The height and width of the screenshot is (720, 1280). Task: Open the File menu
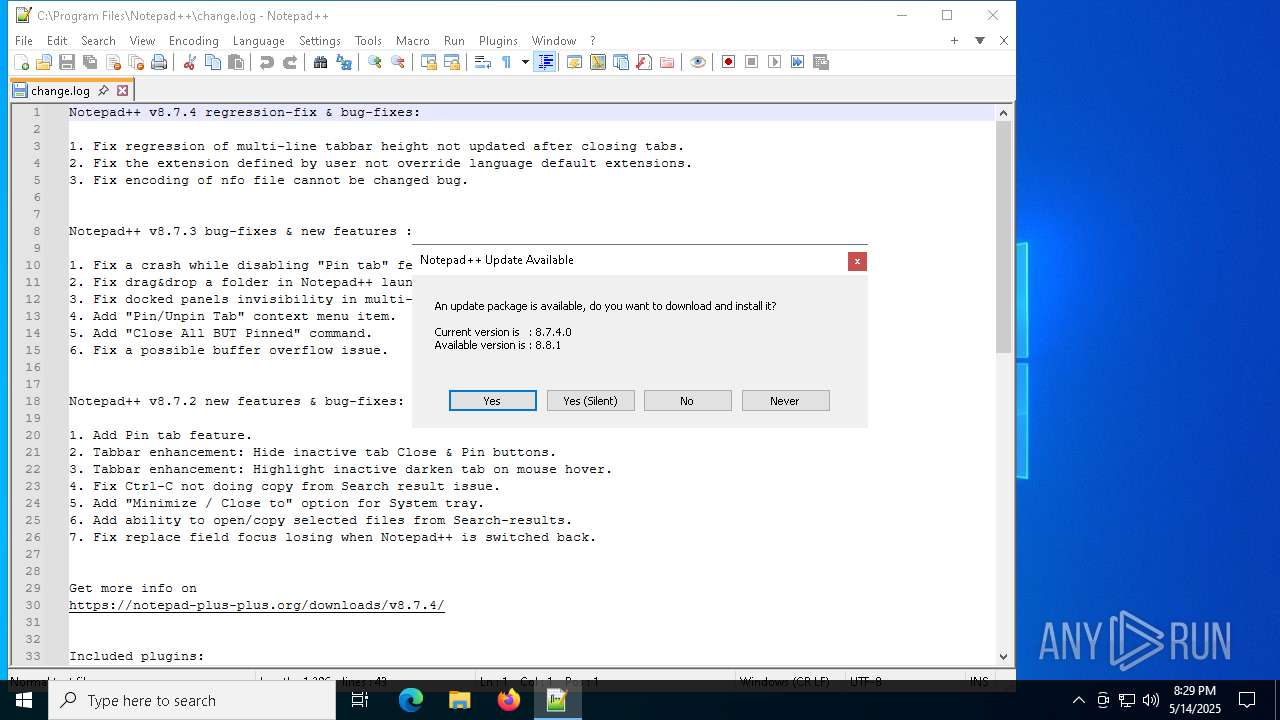coord(24,41)
